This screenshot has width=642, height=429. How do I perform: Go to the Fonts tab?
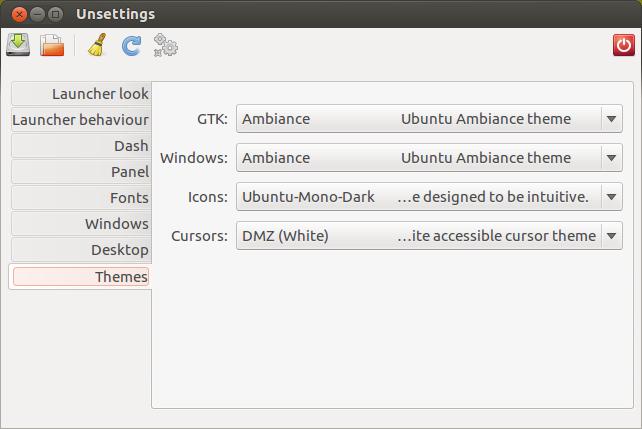[81, 198]
